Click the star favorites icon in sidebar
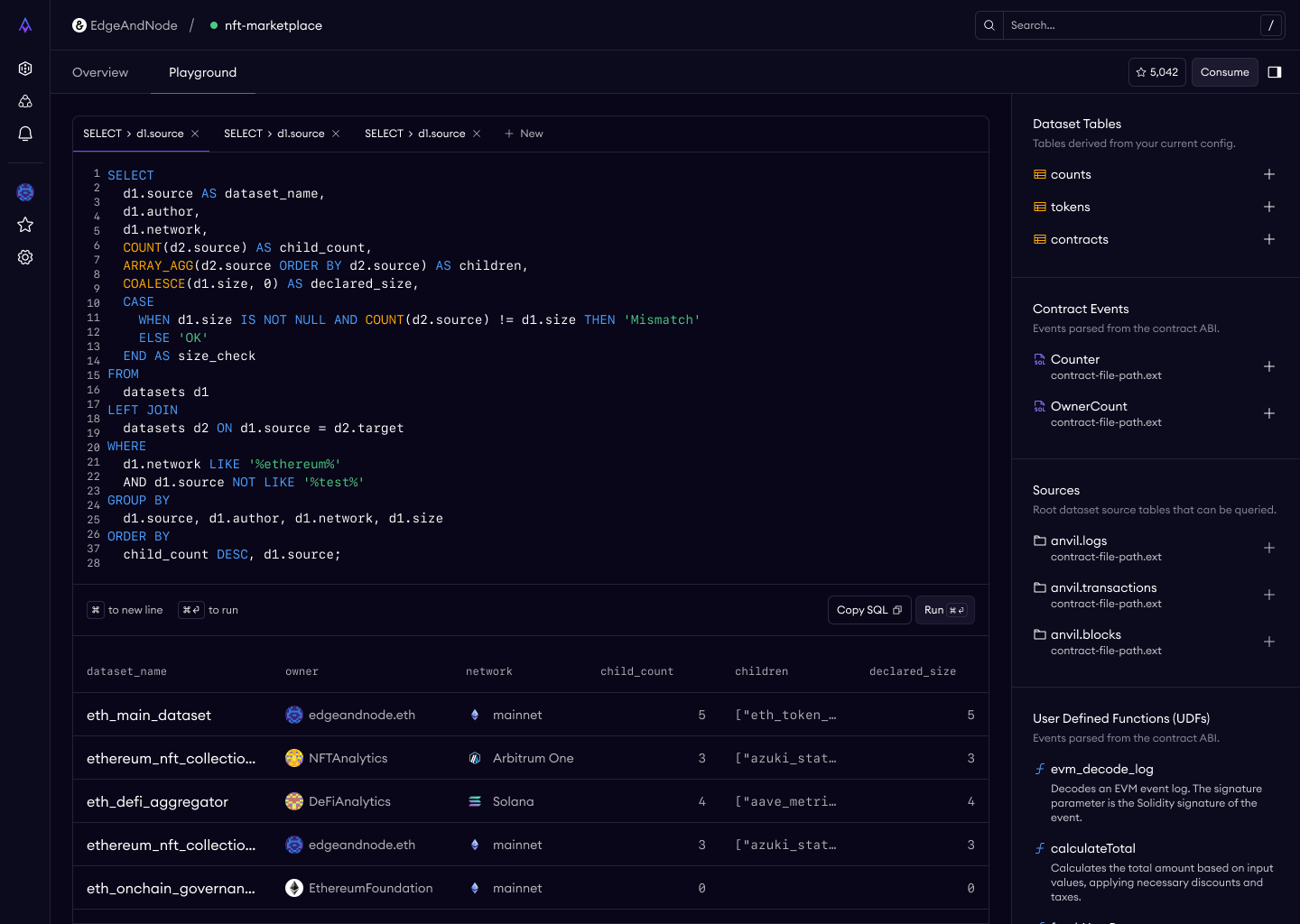Screen dimensions: 1300x924 (25, 225)
